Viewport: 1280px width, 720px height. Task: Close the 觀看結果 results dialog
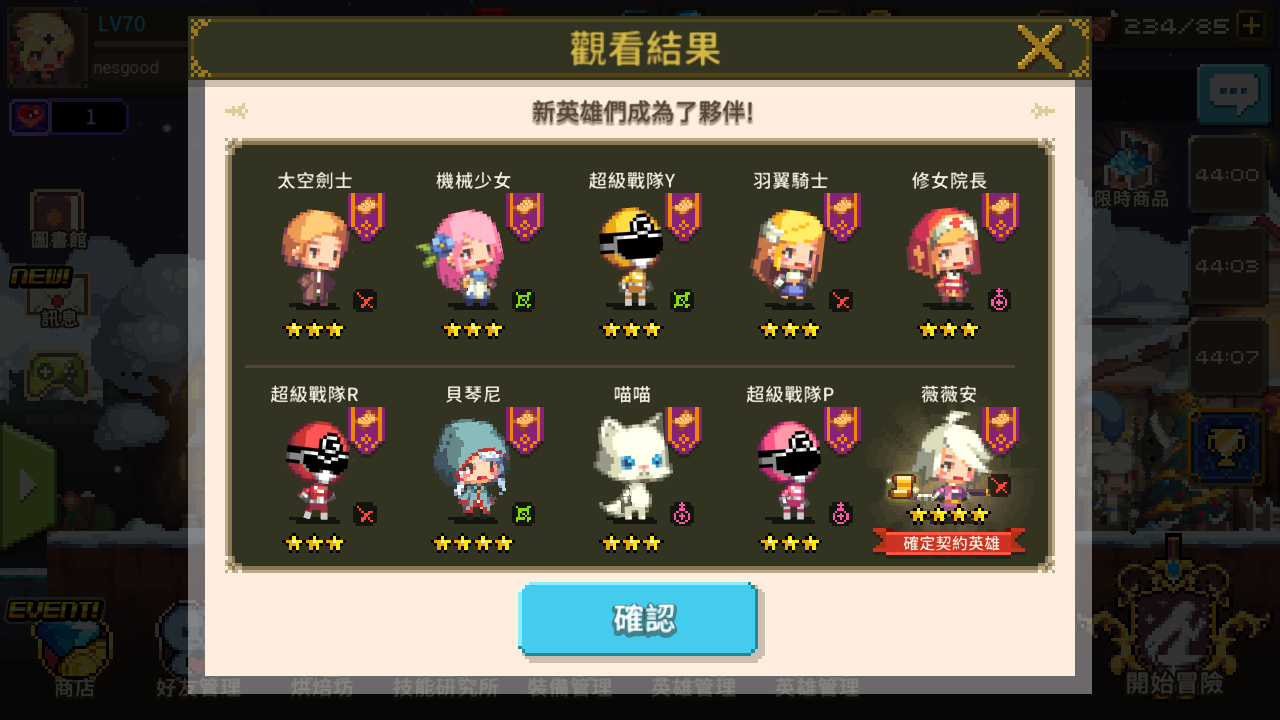pos(1040,47)
